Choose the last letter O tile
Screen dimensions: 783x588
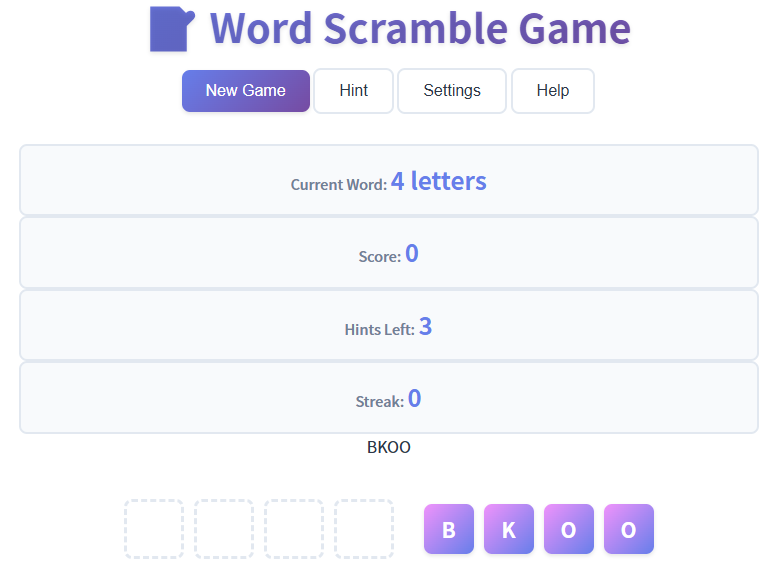629,529
